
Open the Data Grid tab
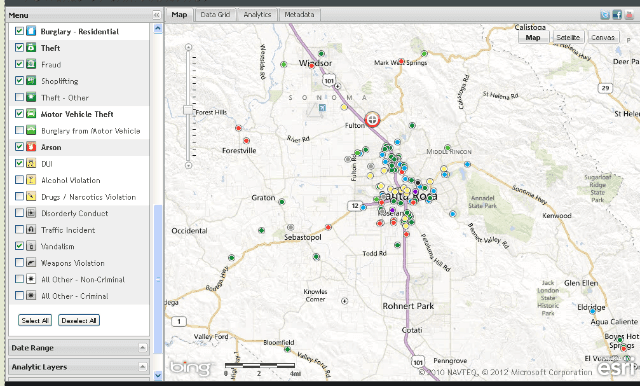tap(215, 15)
